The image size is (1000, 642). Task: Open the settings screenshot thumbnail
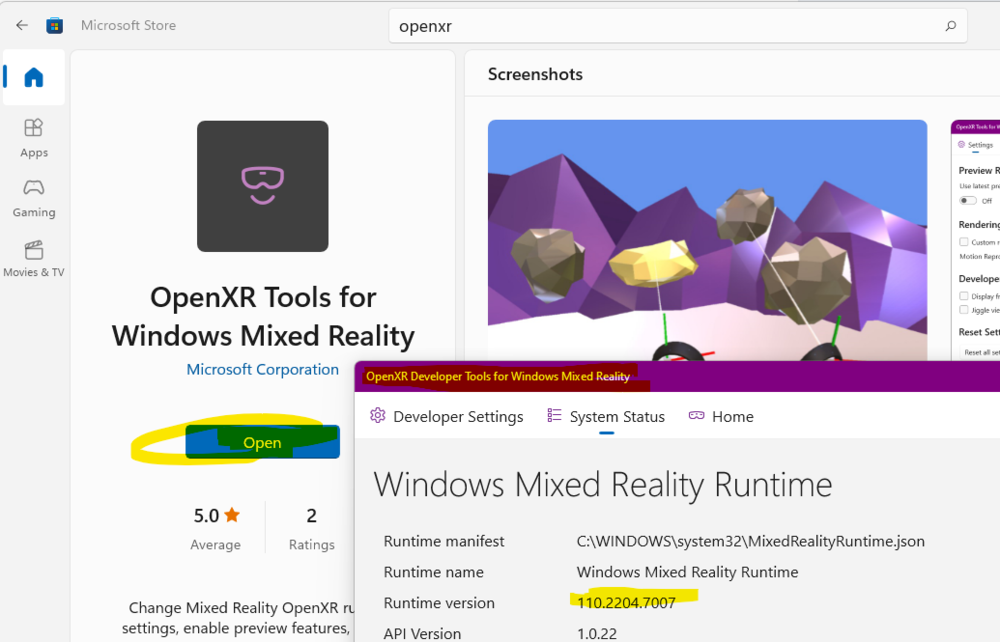click(975, 240)
